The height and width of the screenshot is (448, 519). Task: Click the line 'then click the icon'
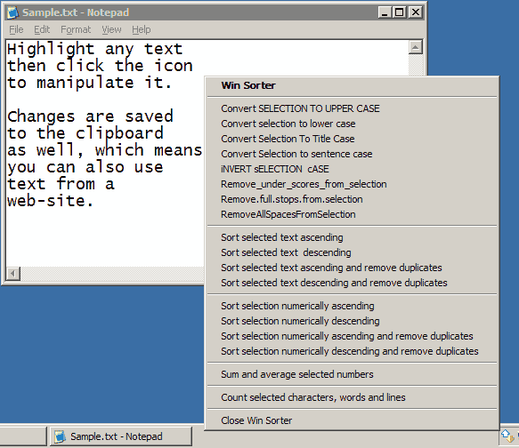click(x=100, y=66)
